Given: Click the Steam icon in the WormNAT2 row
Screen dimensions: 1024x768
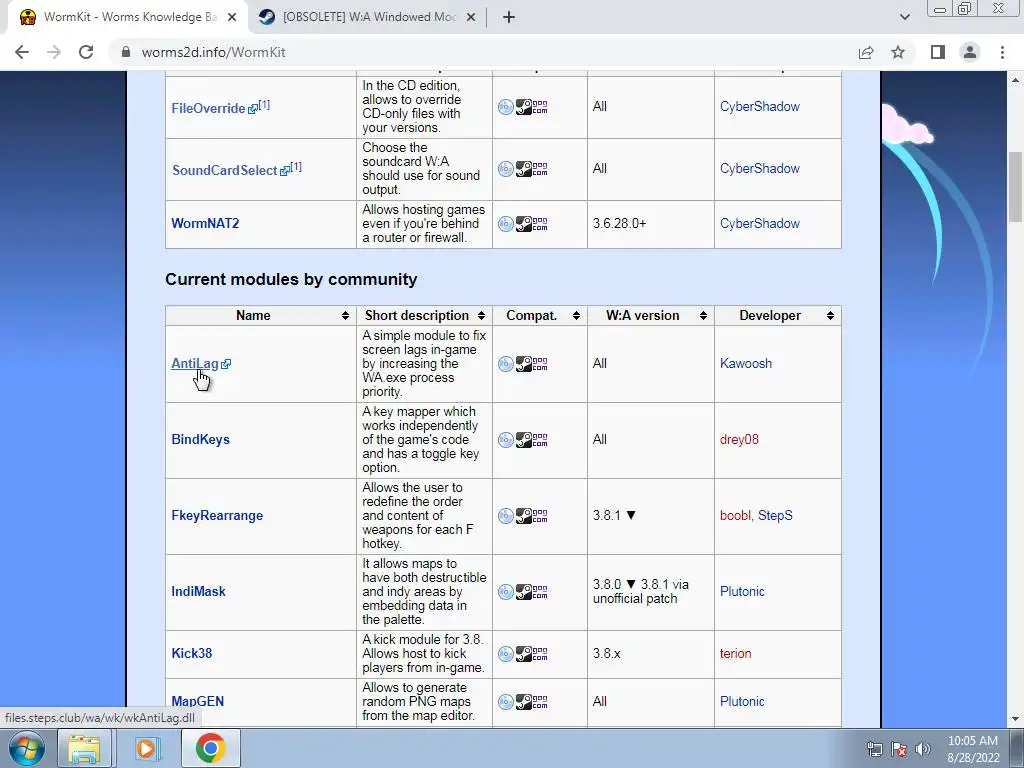Looking at the screenshot, I should pyautogui.click(x=524, y=223).
